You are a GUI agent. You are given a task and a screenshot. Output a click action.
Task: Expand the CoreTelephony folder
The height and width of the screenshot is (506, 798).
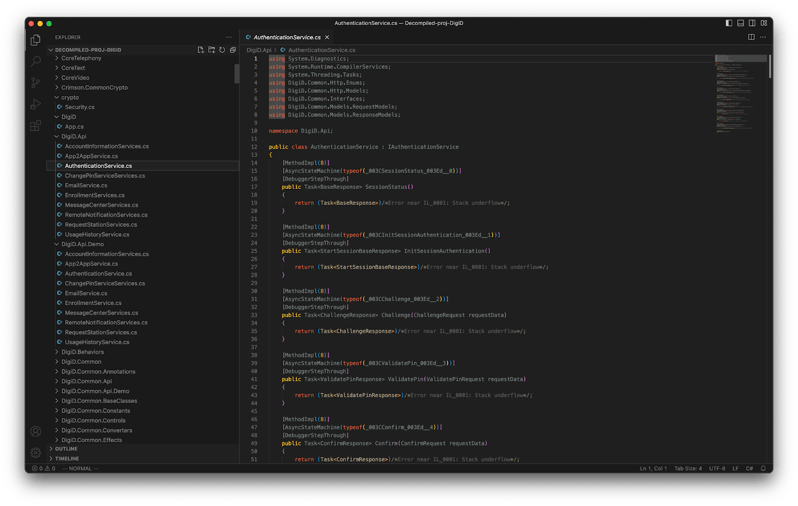tap(81, 58)
